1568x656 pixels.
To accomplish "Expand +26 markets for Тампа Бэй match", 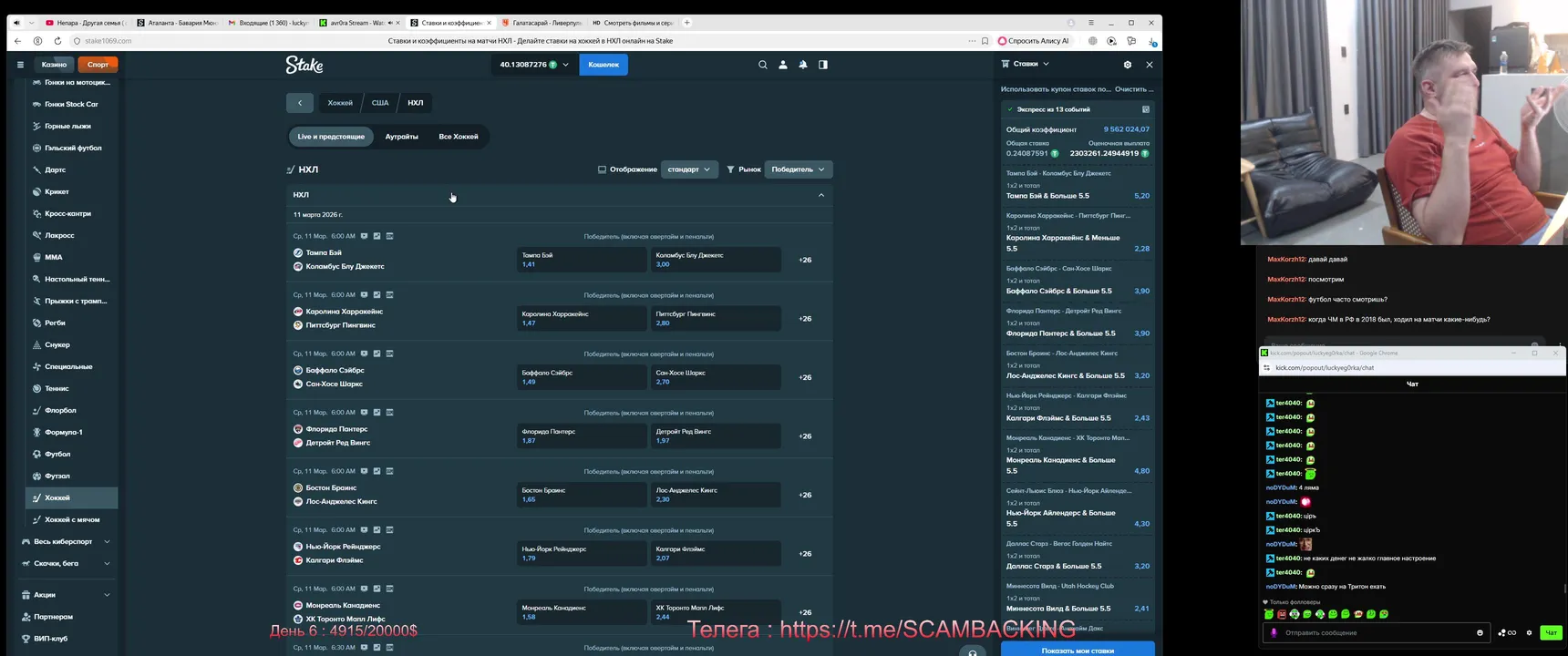I will coord(805,260).
